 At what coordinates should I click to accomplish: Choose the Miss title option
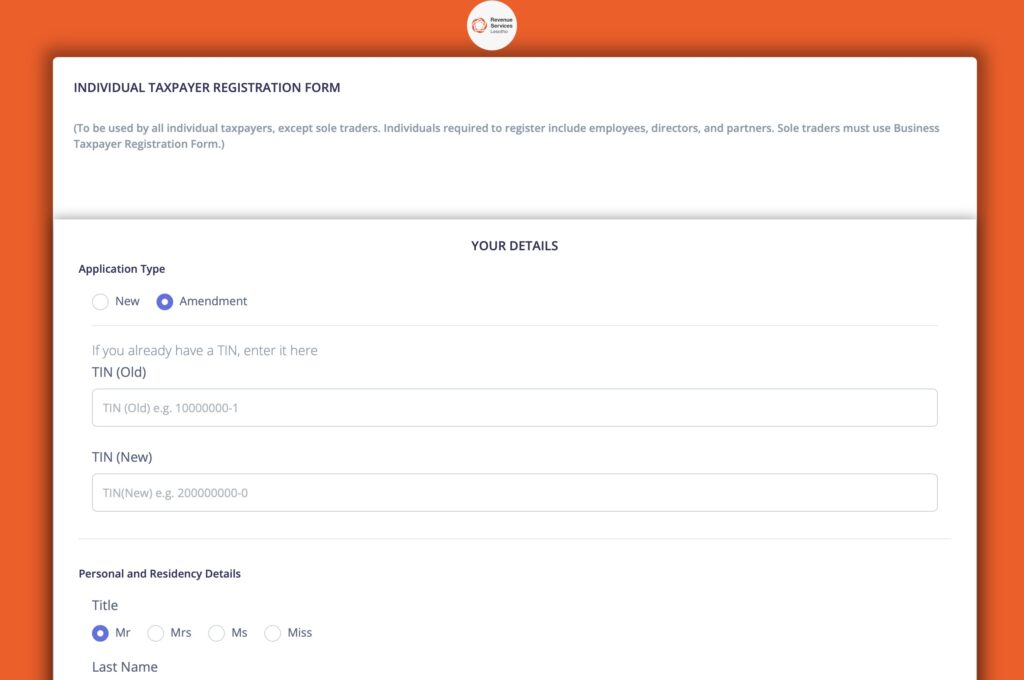coord(272,633)
